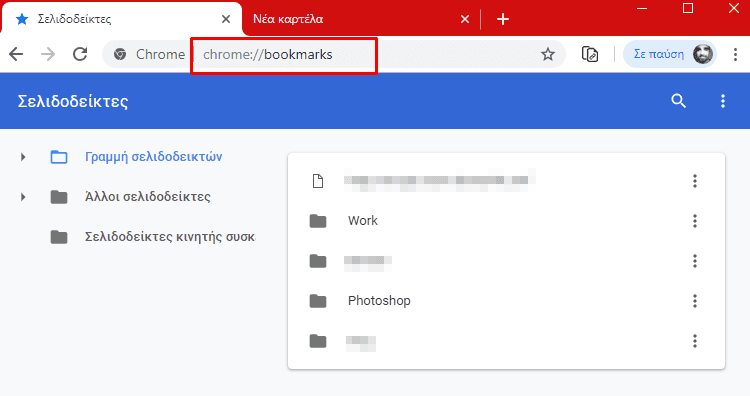
Task: Click the Σε παύση profile button
Action: point(670,54)
